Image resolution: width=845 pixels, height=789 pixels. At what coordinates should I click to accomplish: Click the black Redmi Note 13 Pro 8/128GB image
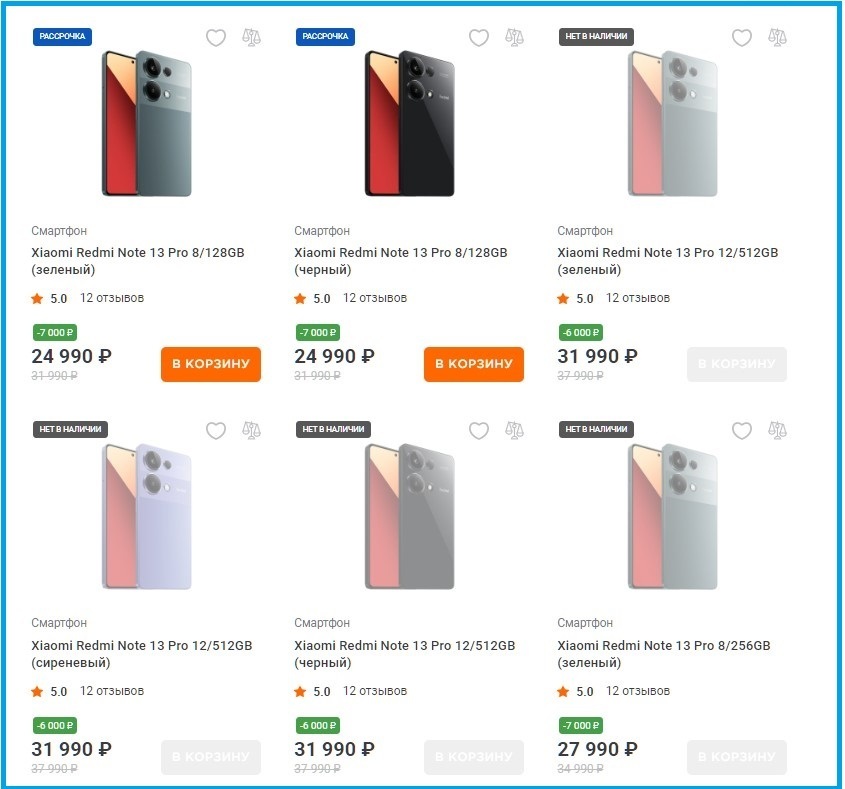(x=409, y=123)
